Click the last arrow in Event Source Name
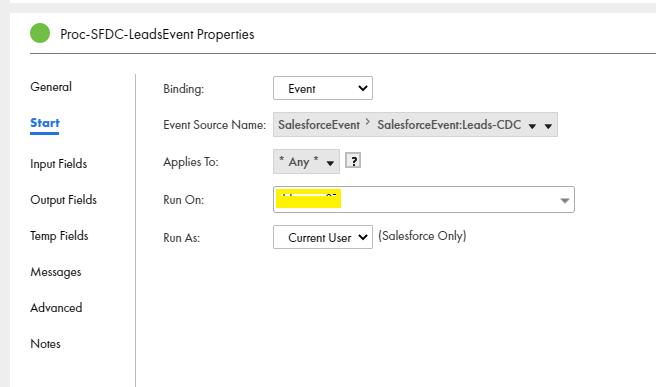Screen dimensions: 656x387 point(548,126)
